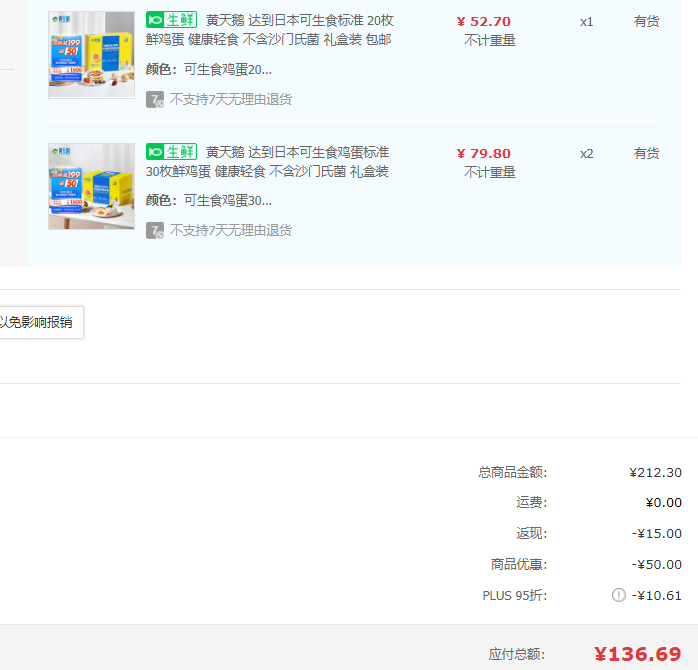This screenshot has height=670, width=698.
Task: Click the ¥79.80 item price
Action: (484, 153)
